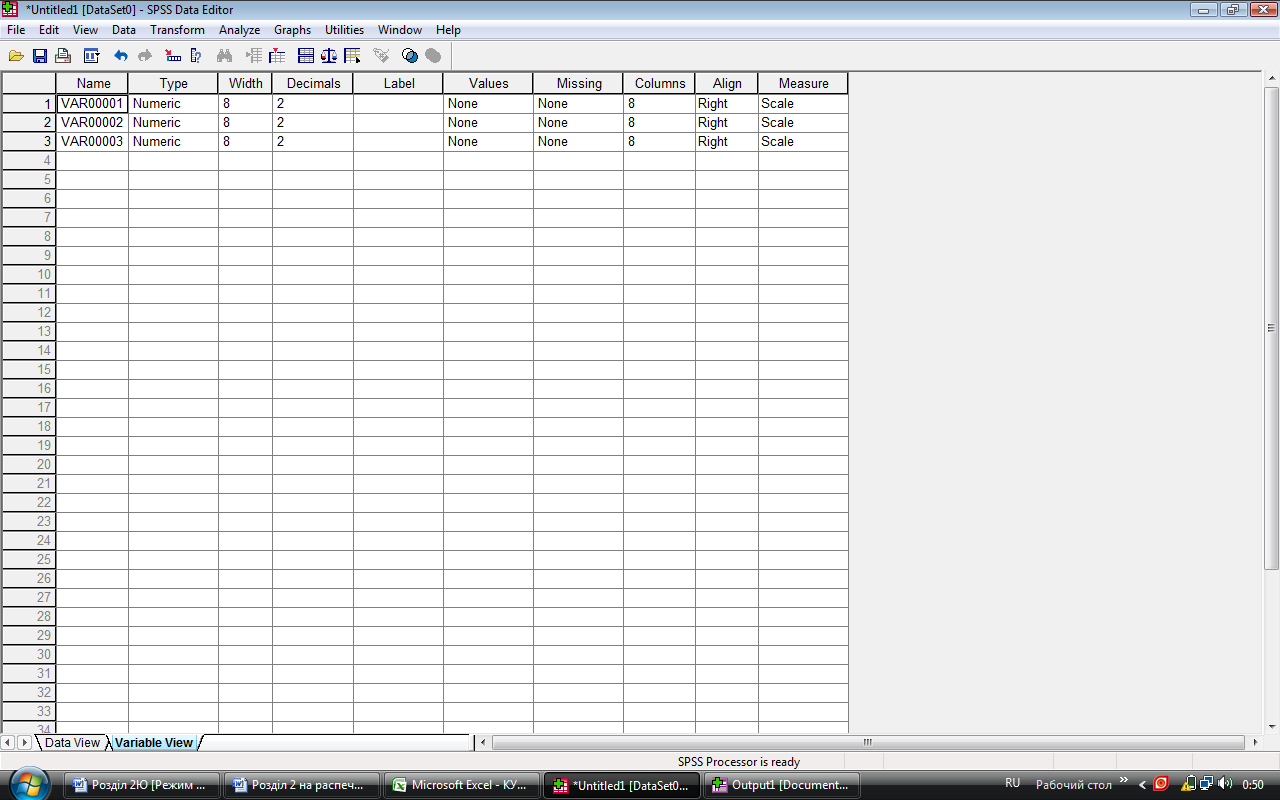
Task: Open the View menu
Action: (x=85, y=30)
